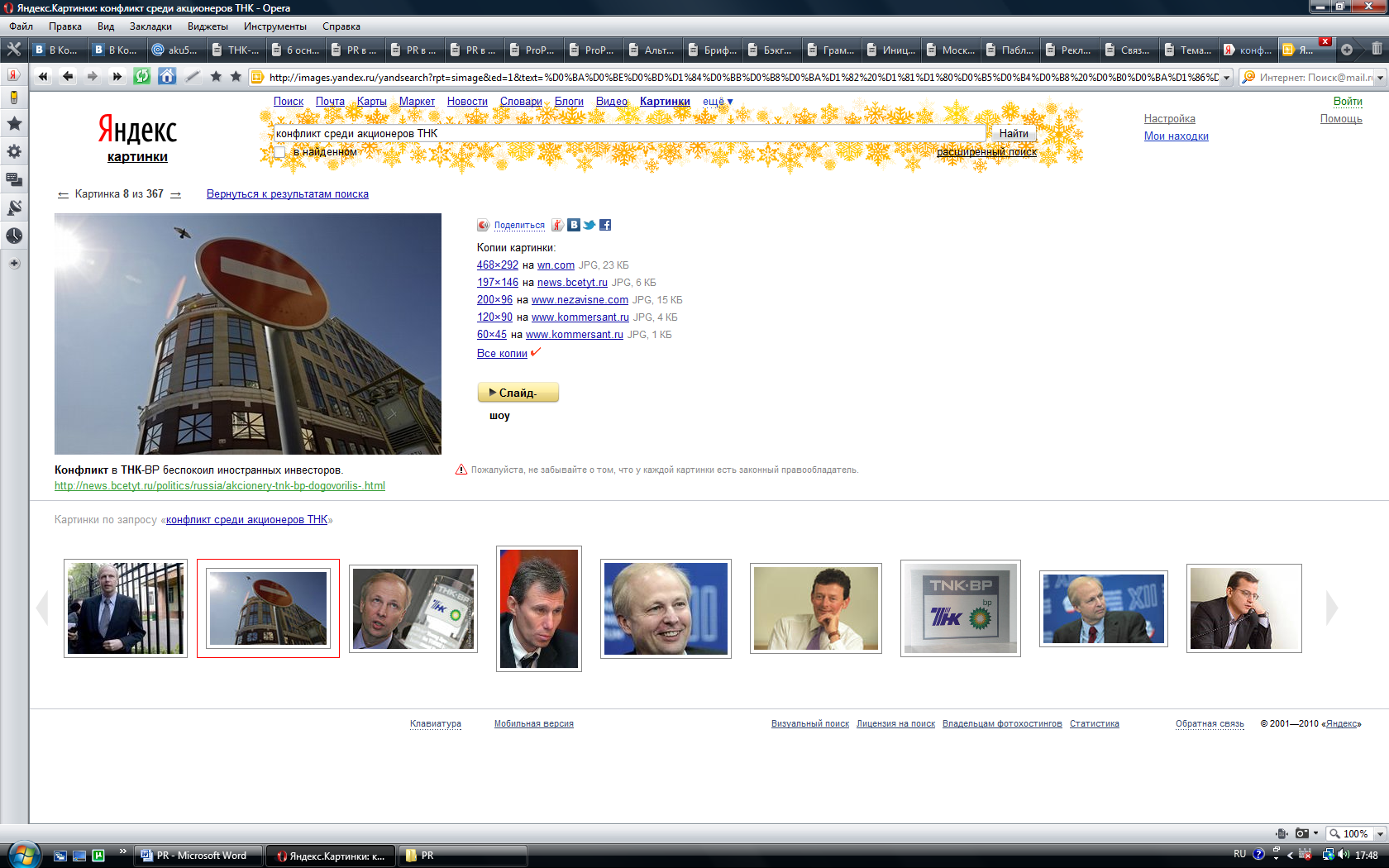1389x868 pixels.
Task: Open the Wand password tool
Action: pyautogui.click(x=192, y=77)
